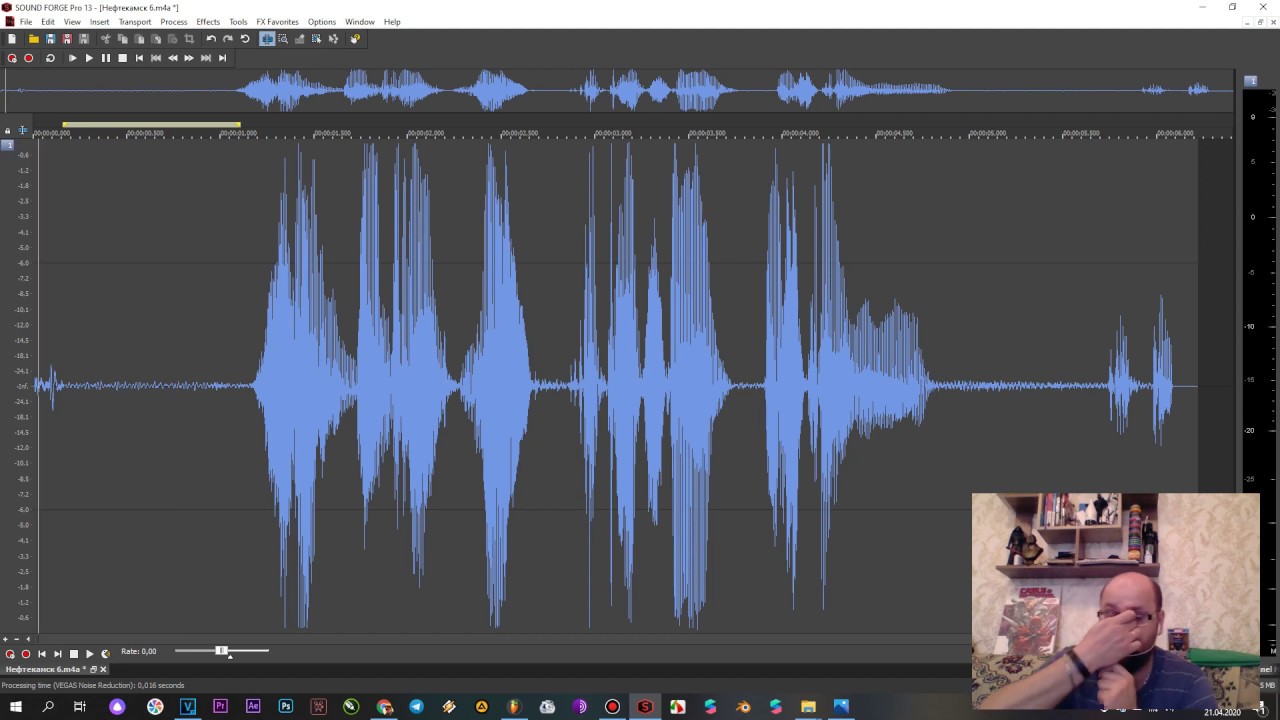Click the red Save As floppy icon

[67, 39]
